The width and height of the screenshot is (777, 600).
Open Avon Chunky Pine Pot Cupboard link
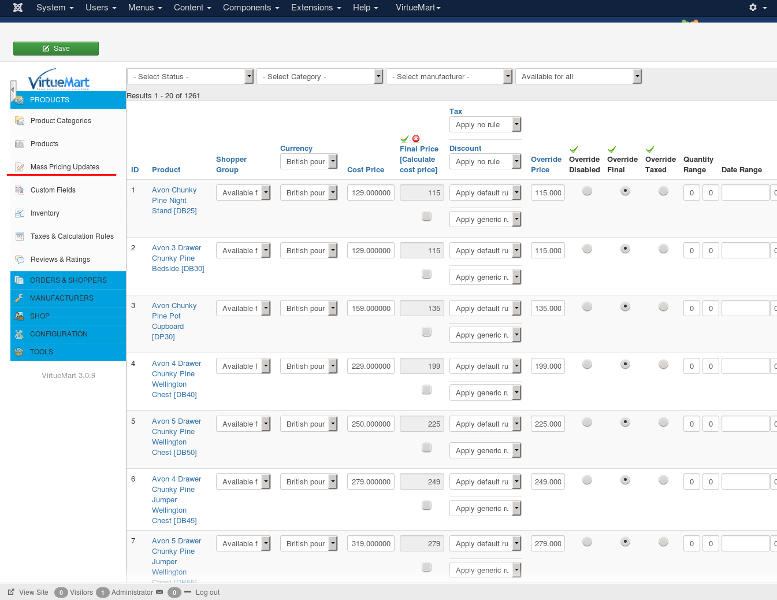pyautogui.click(x=174, y=321)
